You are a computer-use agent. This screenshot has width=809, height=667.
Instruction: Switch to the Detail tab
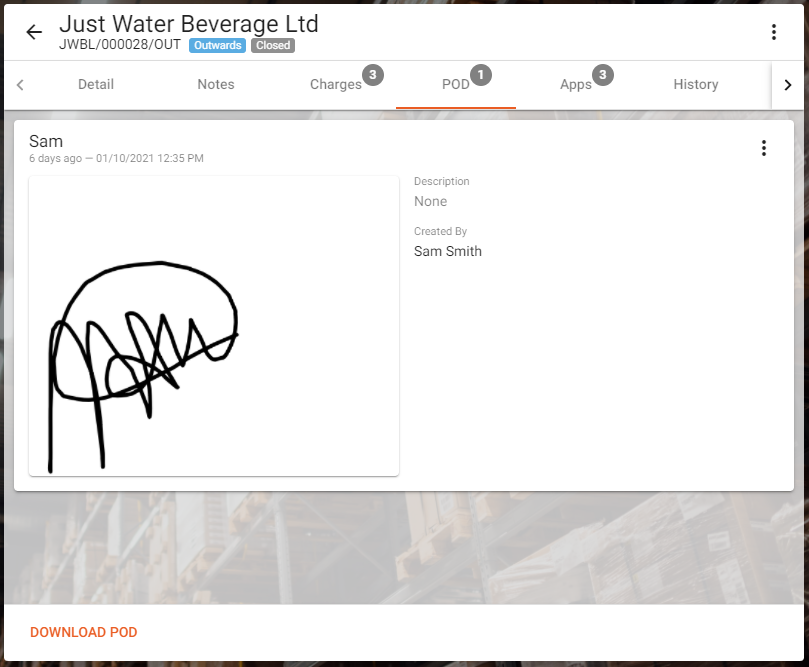click(96, 84)
